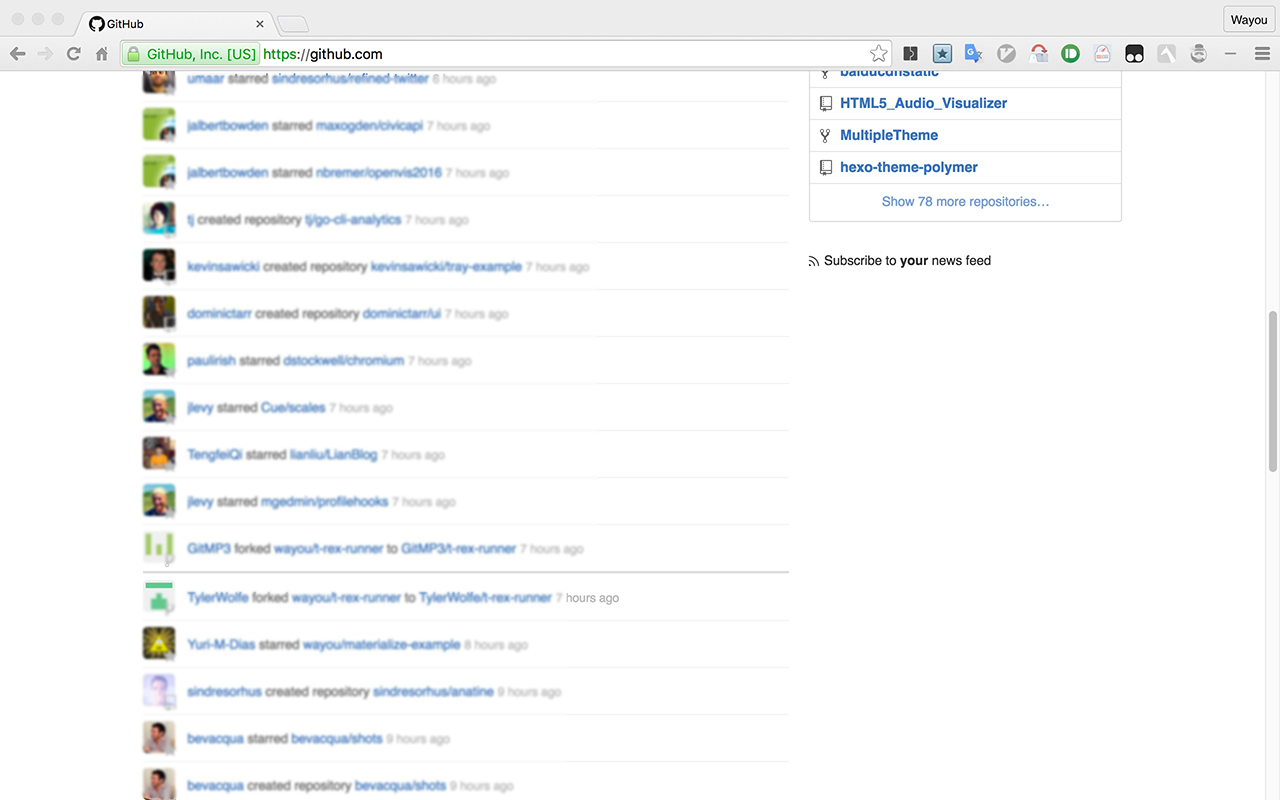The height and width of the screenshot is (800, 1280).
Task: Open the umaar user profile link
Action: coord(205,79)
